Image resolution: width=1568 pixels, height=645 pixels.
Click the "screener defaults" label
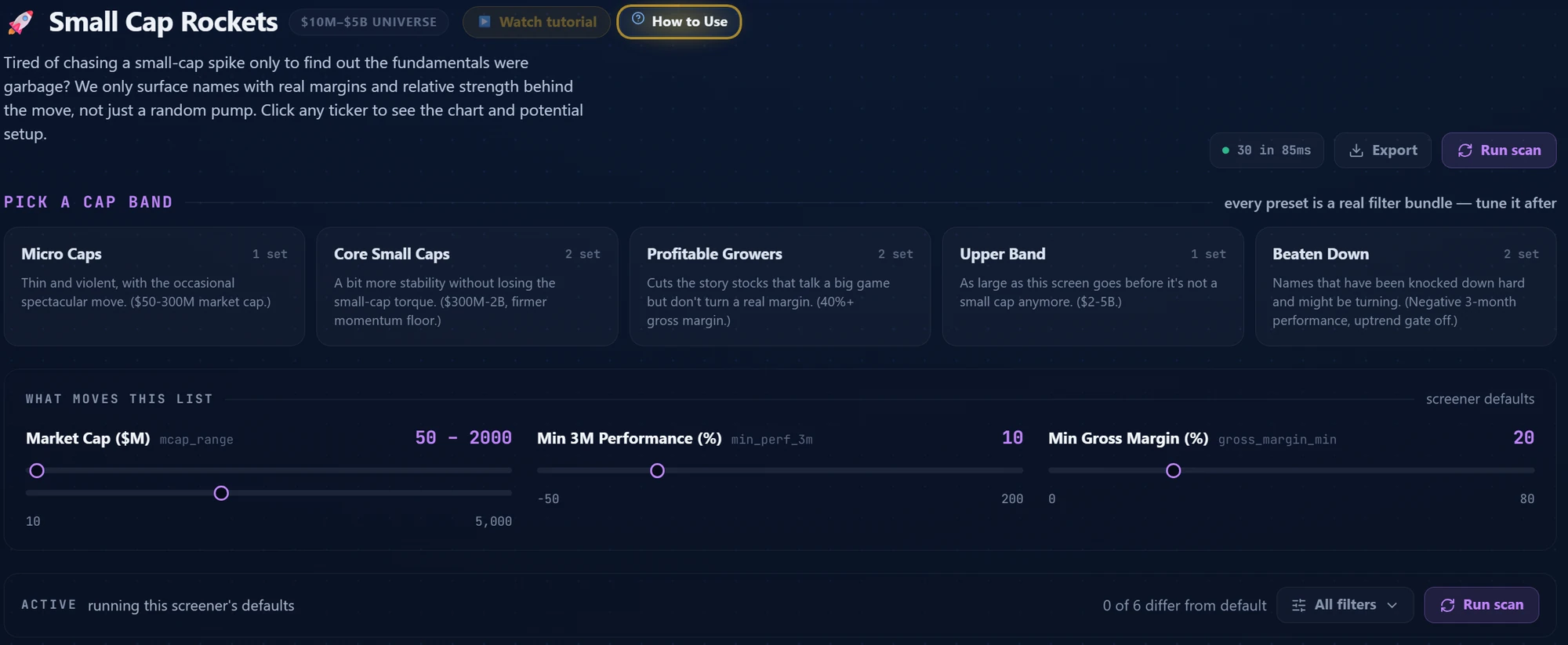(1480, 399)
